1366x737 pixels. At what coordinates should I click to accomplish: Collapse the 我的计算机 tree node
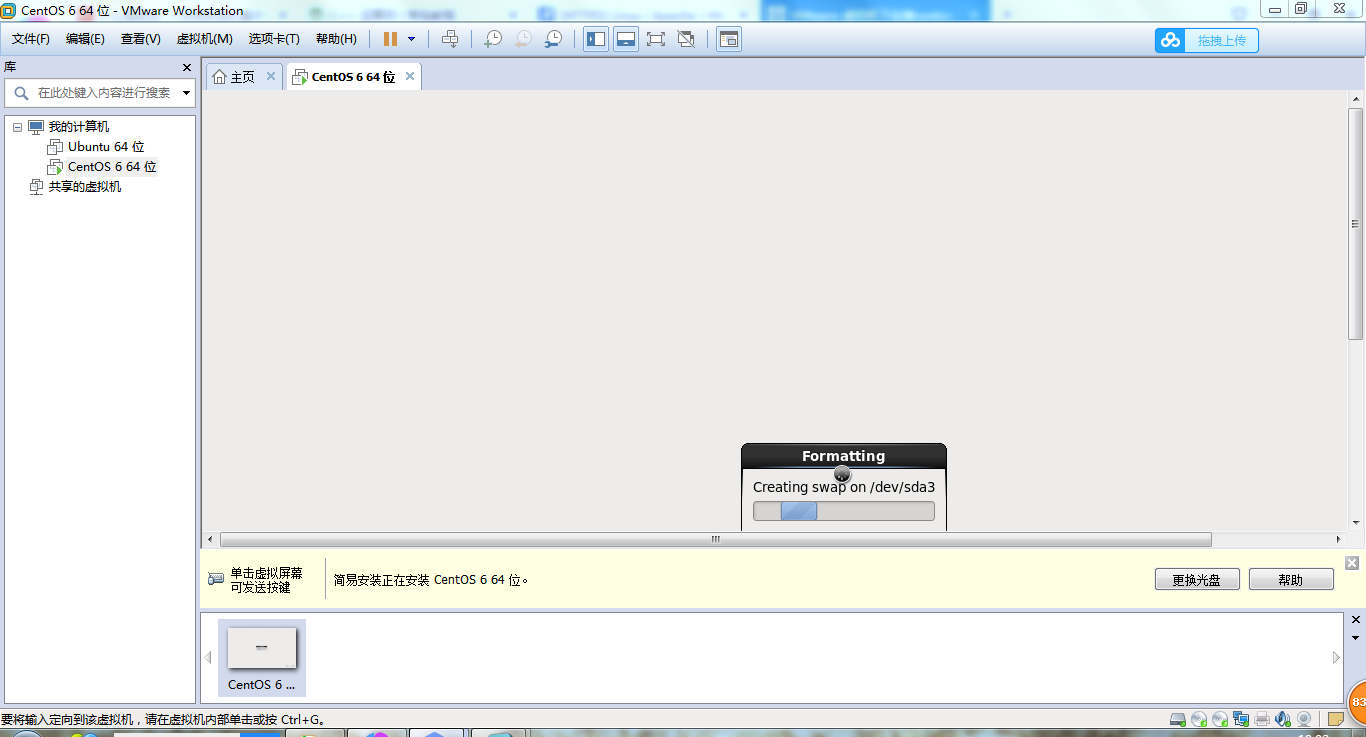17,127
